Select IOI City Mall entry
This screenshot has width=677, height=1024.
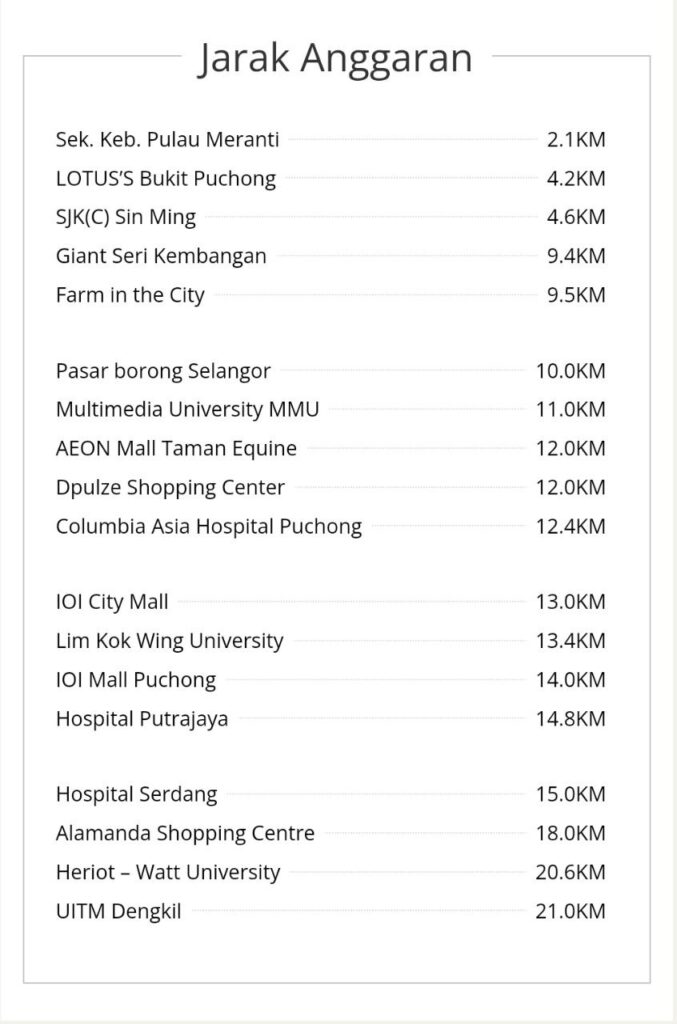coord(112,602)
